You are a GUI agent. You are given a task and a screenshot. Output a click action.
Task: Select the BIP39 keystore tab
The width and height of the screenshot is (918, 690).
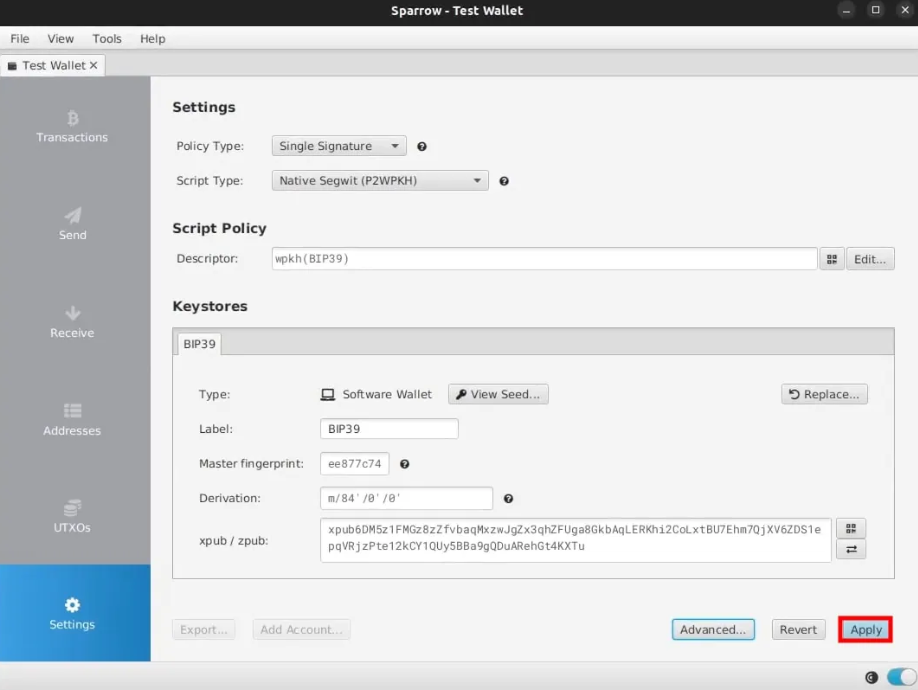[x=199, y=344]
